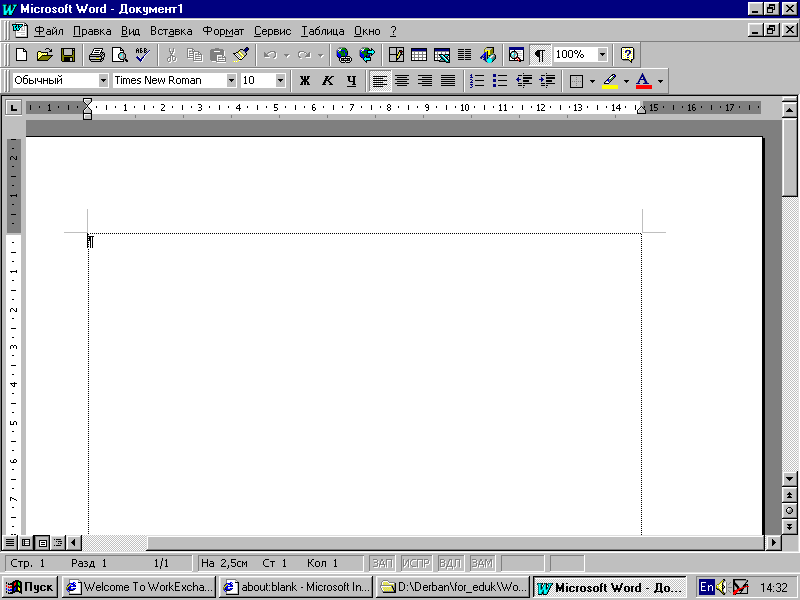The width and height of the screenshot is (800, 600).
Task: Apply the yellow highlight marker
Action: [x=610, y=81]
